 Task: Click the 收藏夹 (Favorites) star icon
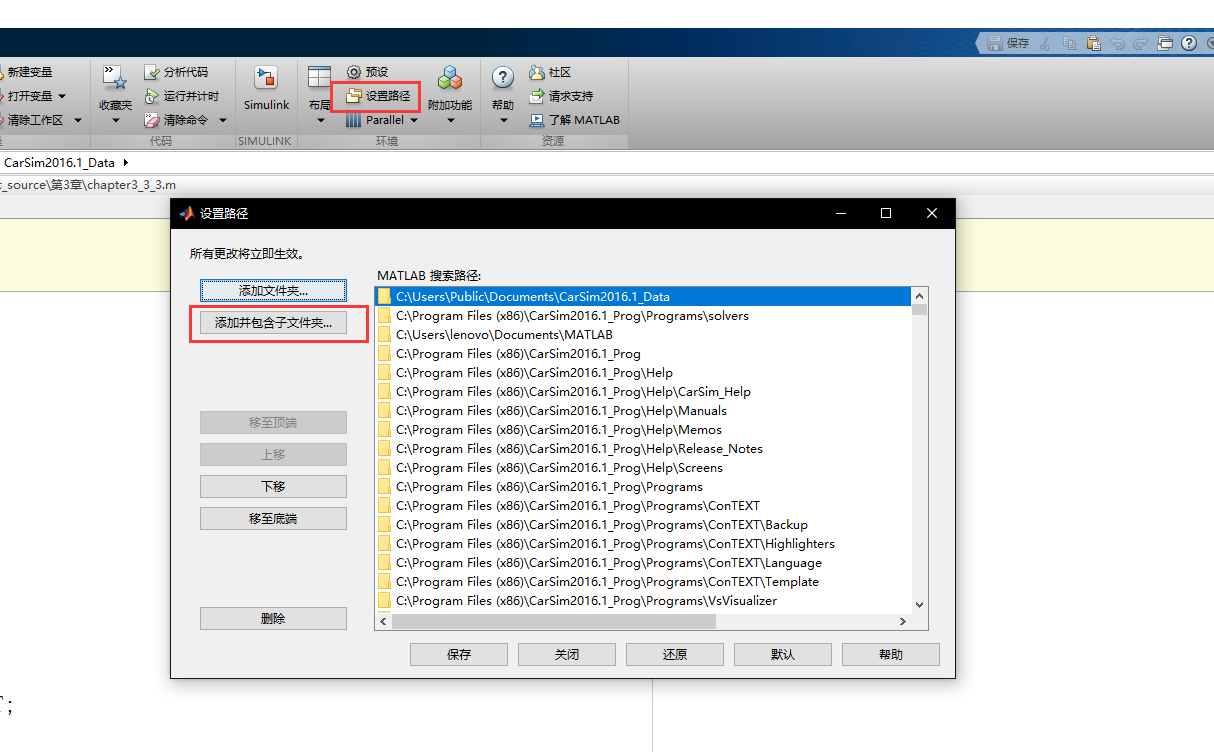115,79
